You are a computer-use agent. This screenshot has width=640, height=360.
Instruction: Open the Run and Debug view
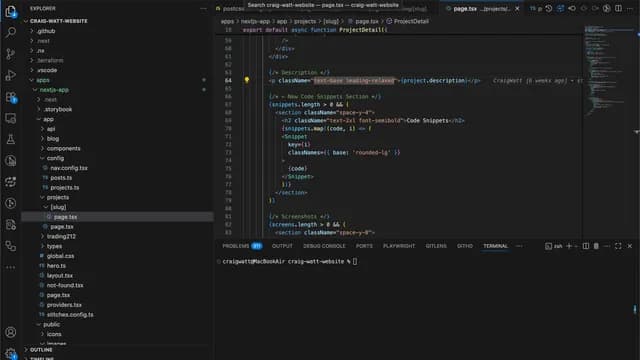click(11, 75)
